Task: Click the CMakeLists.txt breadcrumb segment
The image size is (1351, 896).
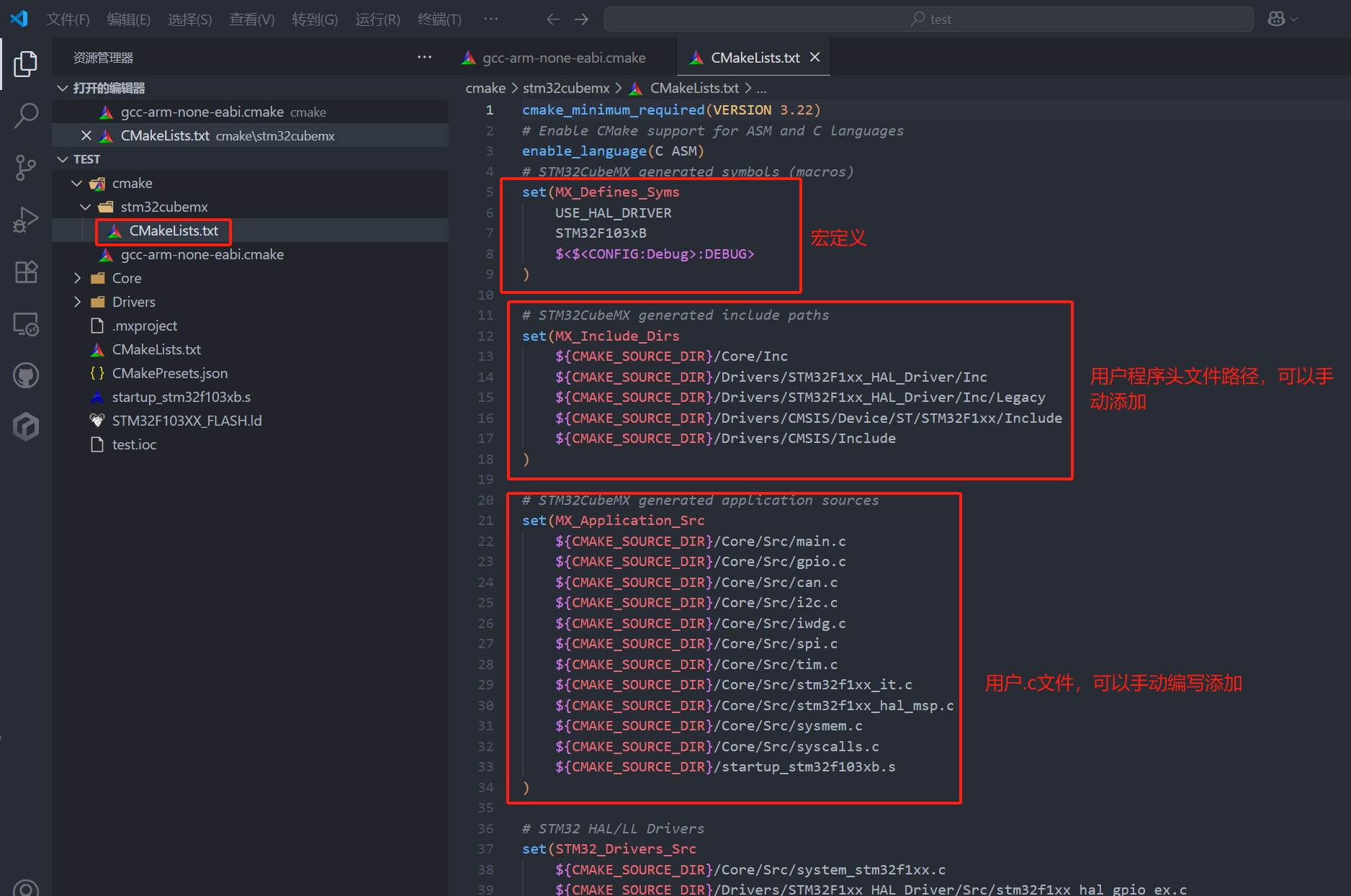Action: point(685,88)
